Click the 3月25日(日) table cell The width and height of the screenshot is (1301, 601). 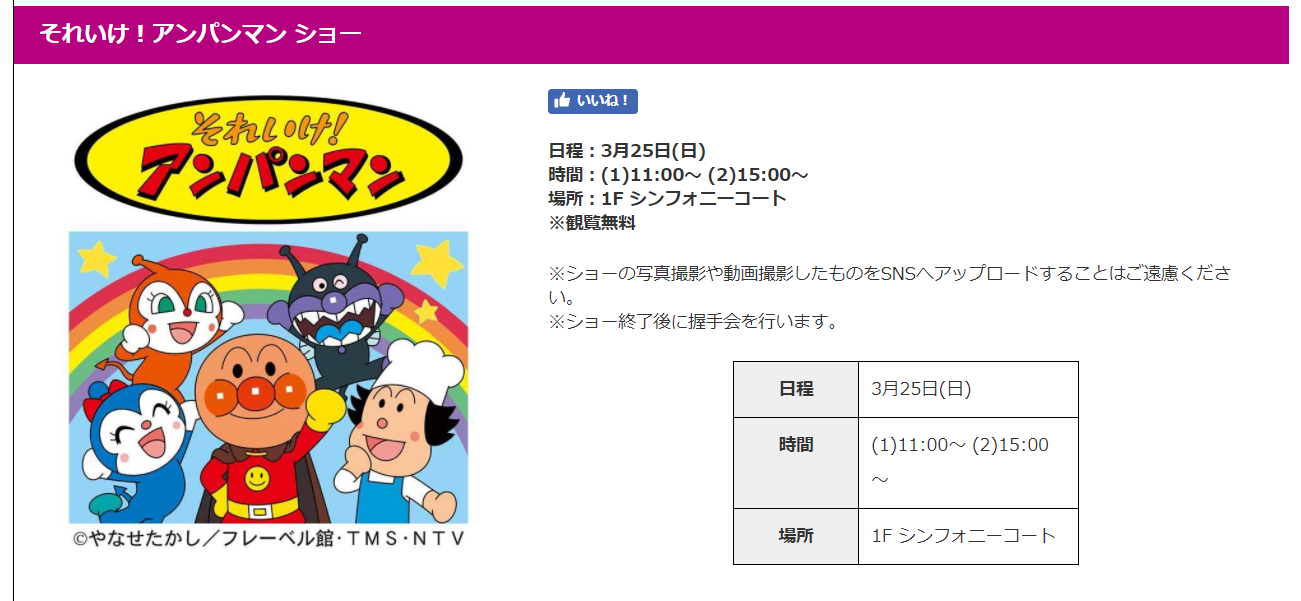(968, 389)
